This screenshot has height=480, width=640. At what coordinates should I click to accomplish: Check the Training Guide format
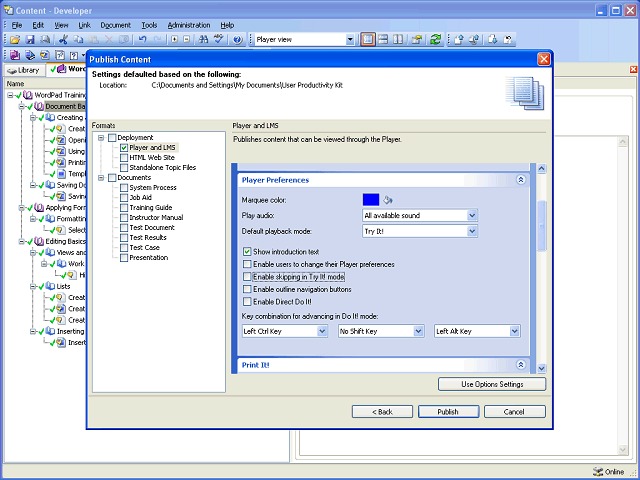click(124, 208)
